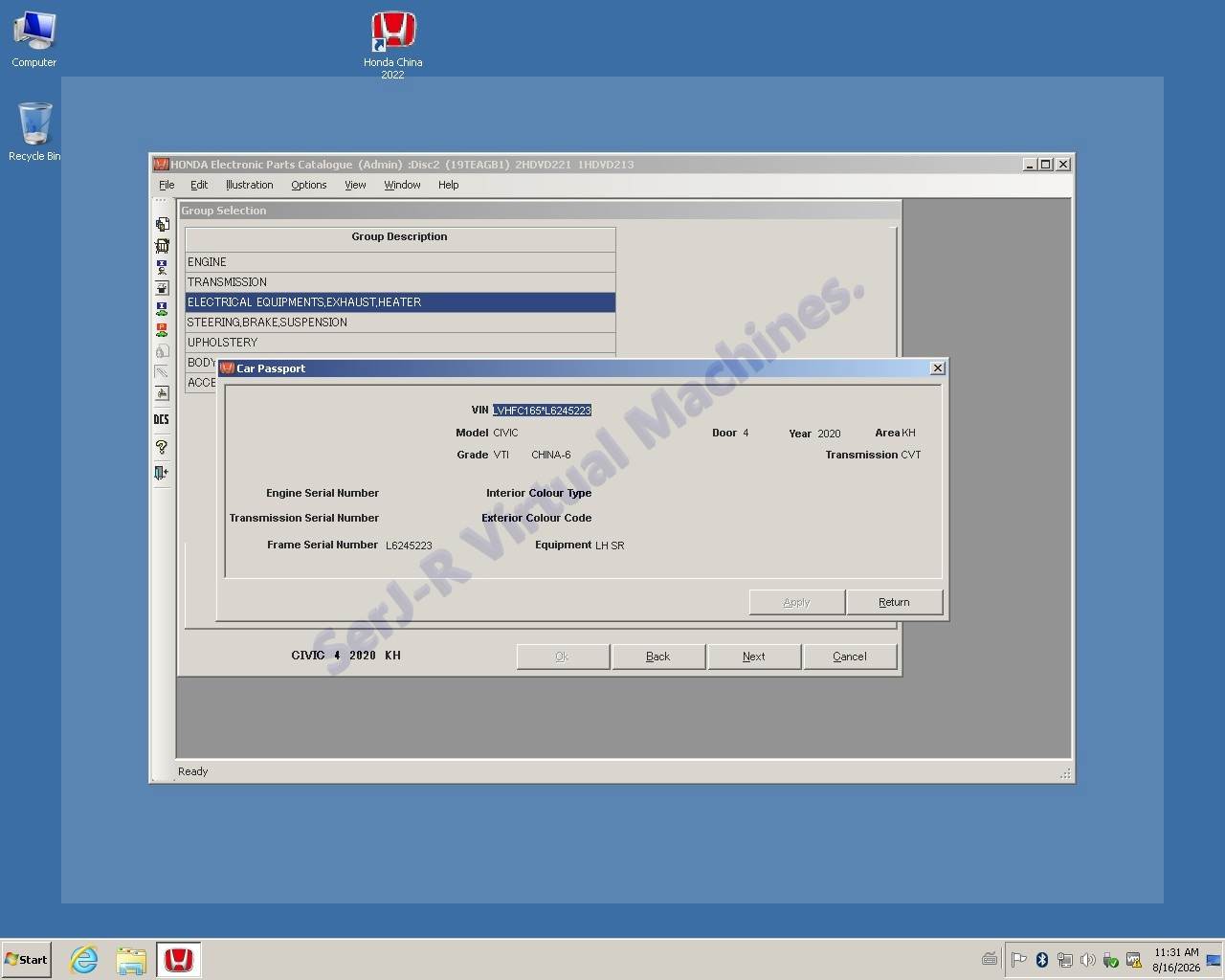Click the Bluetooth tray icon
1225x980 pixels.
[x=1042, y=959]
